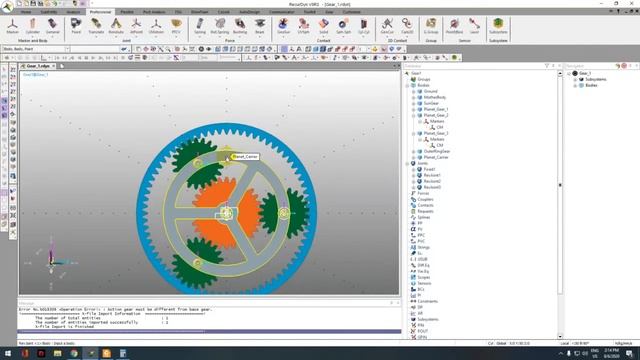Select the Contacts item in the tree
Image resolution: width=640 pixels, height=360 pixels.
425,205
